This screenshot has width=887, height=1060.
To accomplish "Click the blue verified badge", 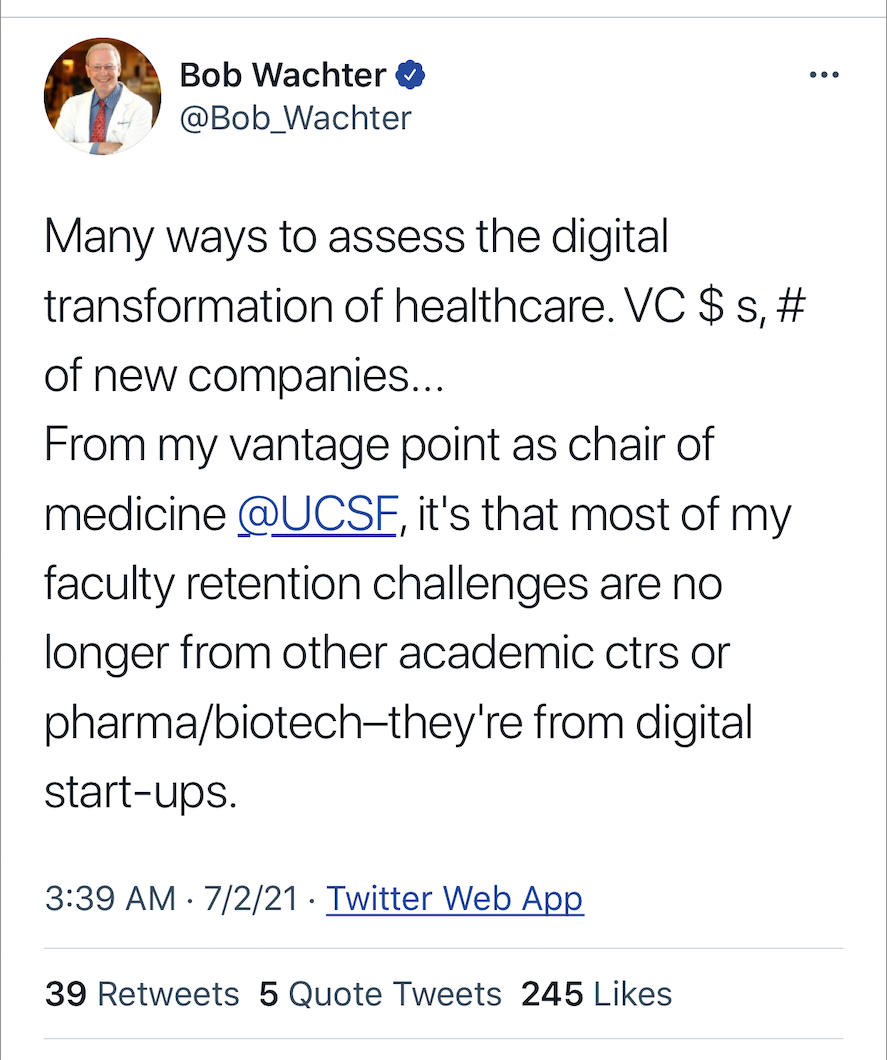I will tap(411, 74).
